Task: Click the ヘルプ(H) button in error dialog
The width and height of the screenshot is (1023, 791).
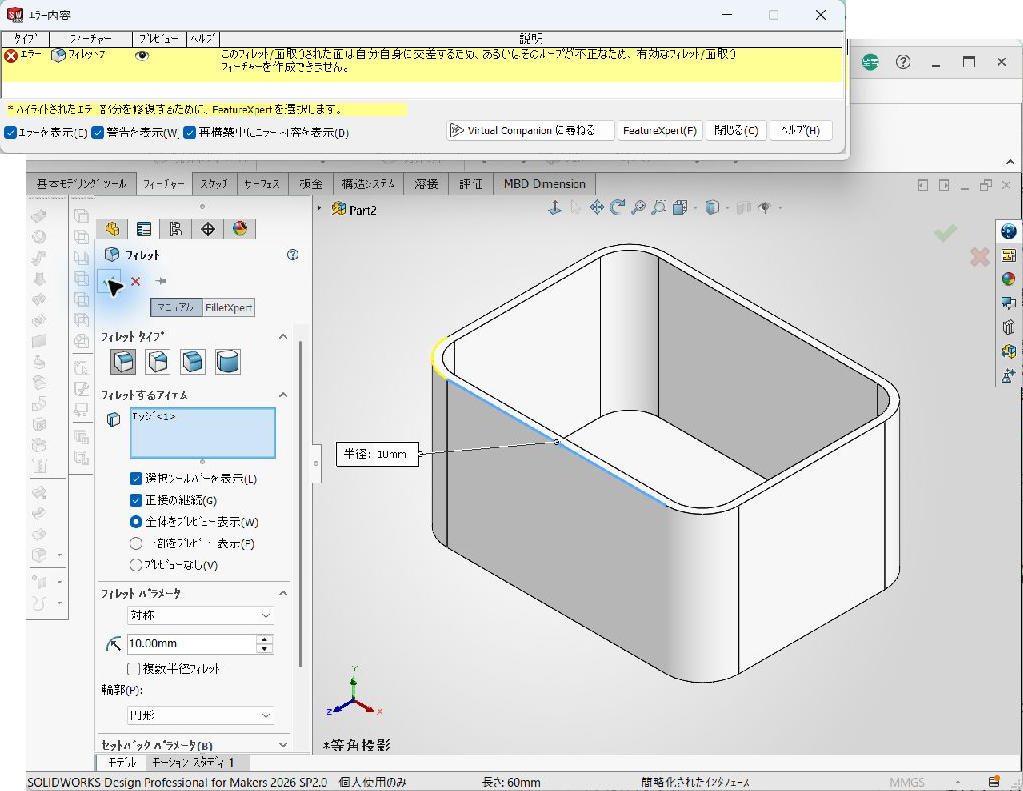Action: coord(801,131)
